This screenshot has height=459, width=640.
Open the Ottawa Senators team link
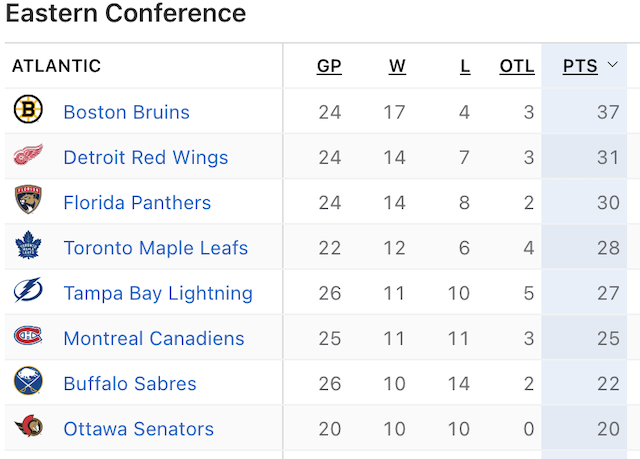point(139,429)
